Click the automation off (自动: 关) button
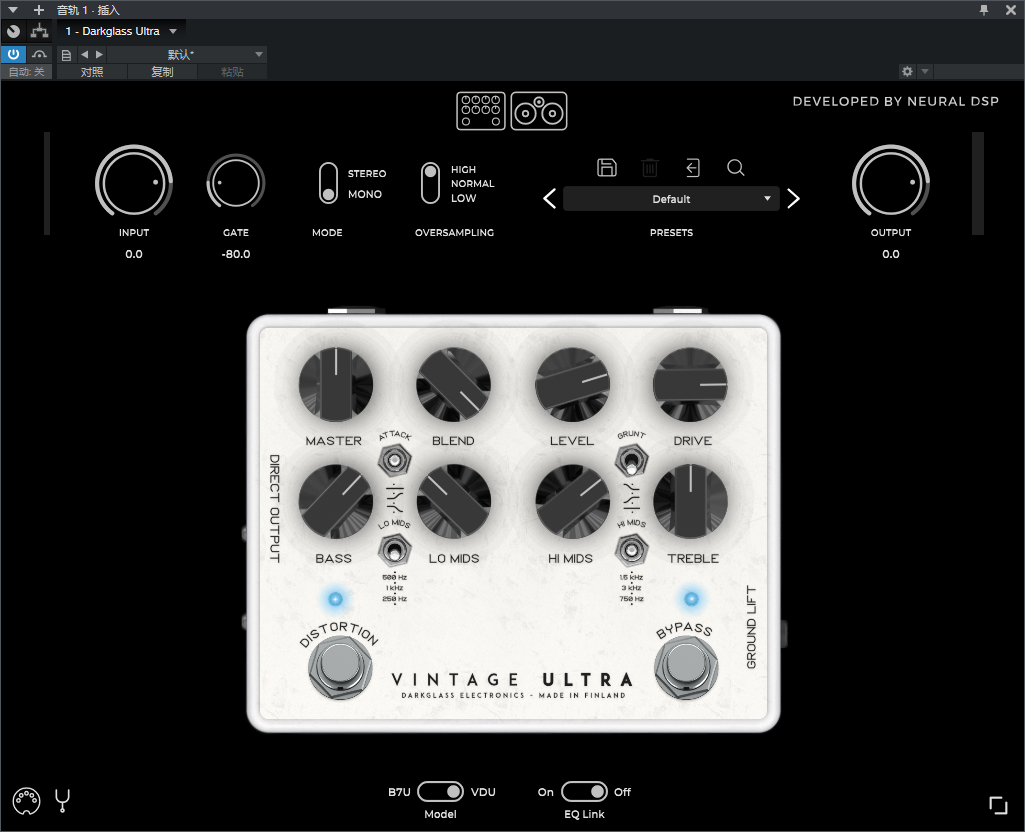 point(27,72)
